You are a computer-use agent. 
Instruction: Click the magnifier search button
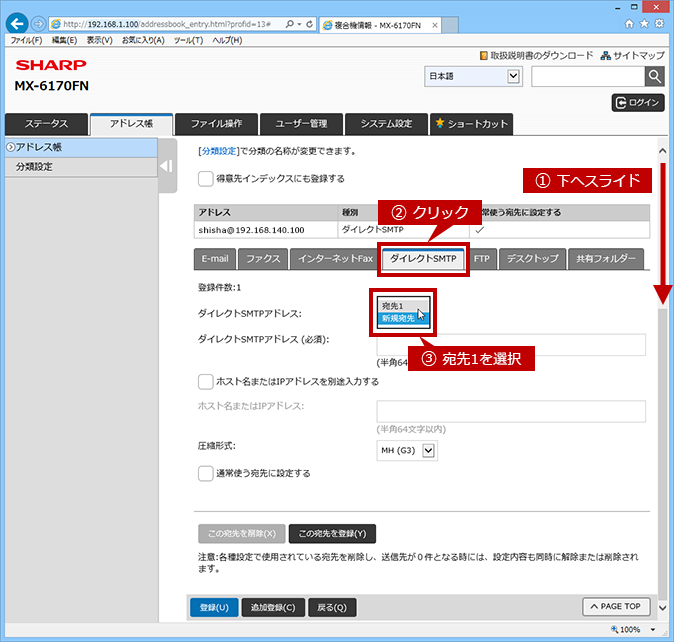[x=655, y=77]
